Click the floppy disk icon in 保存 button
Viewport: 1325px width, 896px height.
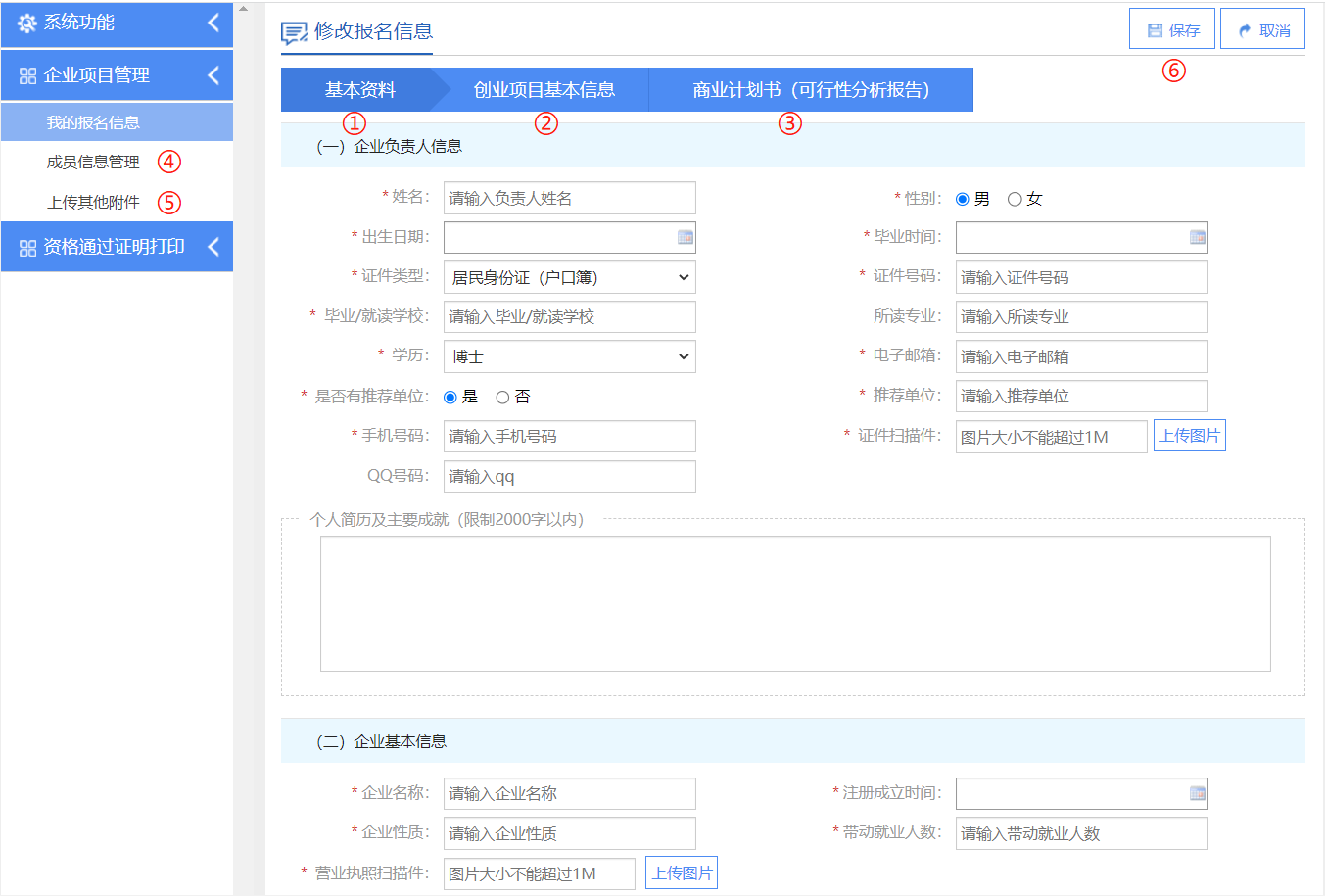point(1155,30)
